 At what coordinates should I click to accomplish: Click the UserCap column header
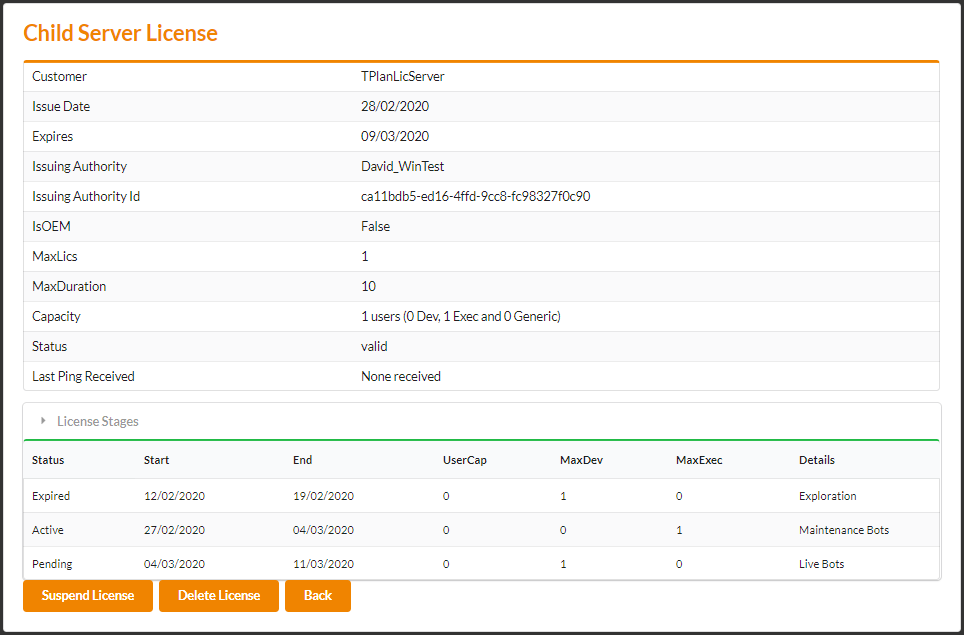pyautogui.click(x=464, y=460)
